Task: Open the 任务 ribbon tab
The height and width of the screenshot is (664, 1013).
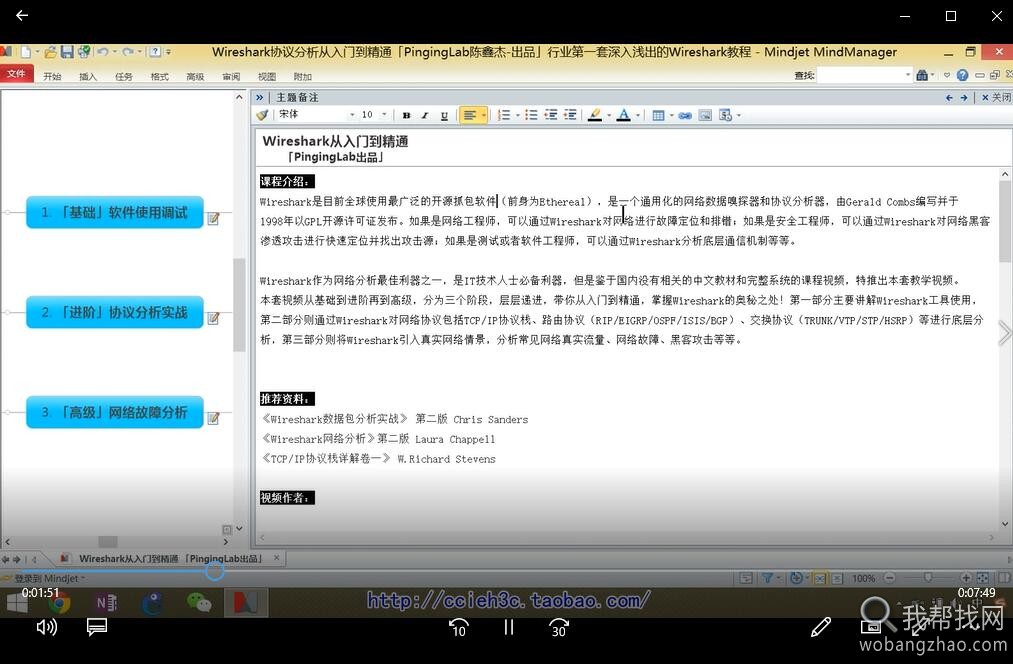Action: [123, 76]
